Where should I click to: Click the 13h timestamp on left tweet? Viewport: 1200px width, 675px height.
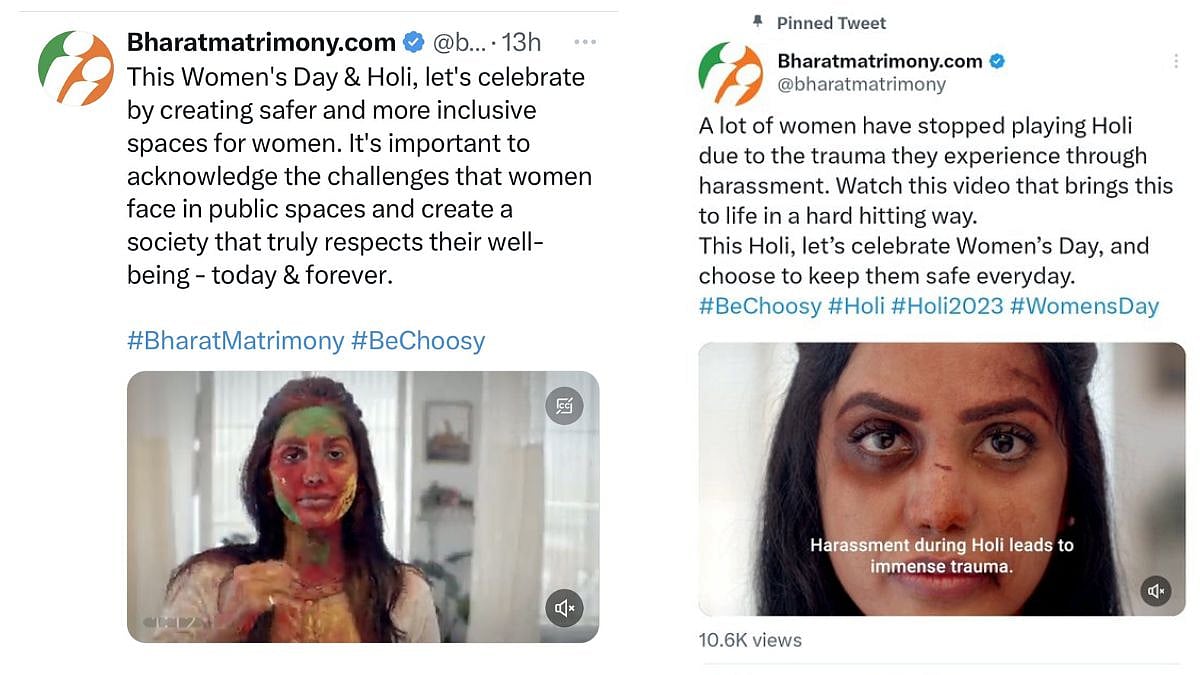[521, 43]
